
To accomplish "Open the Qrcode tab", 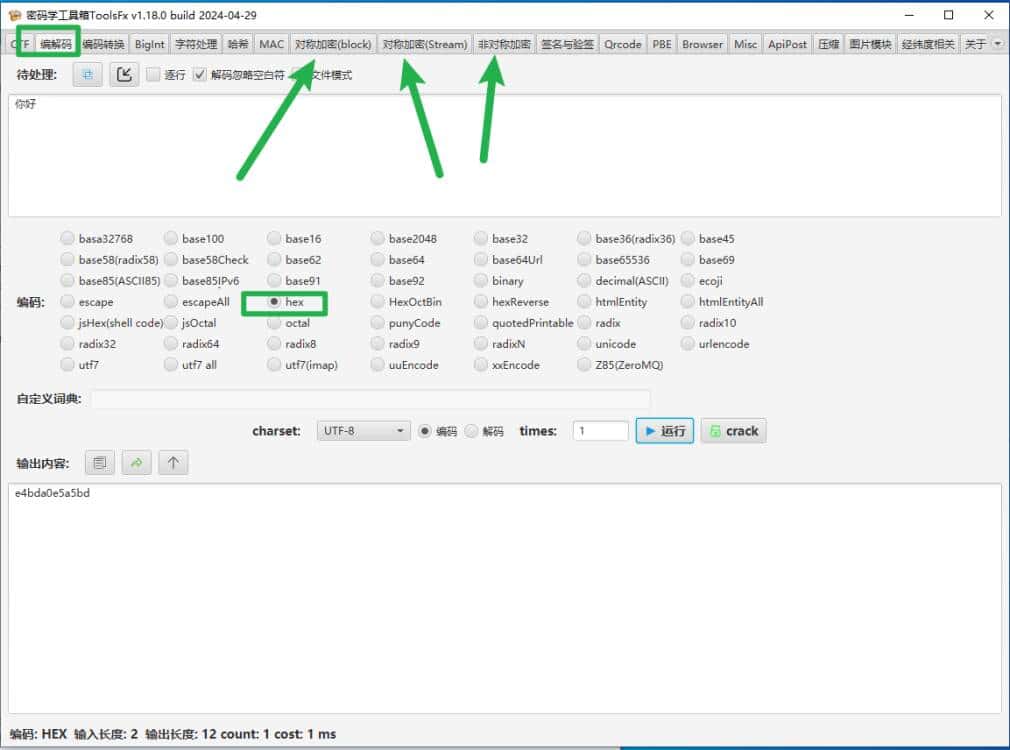I will 624,44.
